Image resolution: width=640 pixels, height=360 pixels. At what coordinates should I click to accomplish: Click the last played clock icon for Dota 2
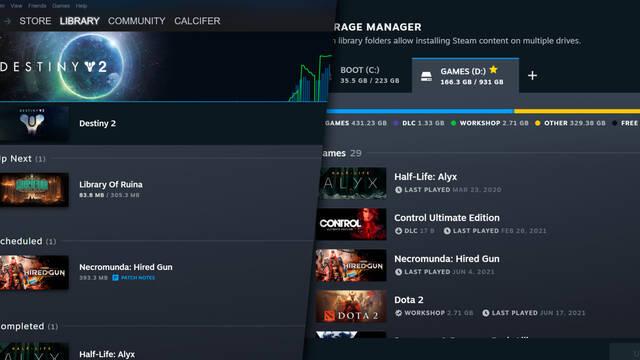point(486,313)
